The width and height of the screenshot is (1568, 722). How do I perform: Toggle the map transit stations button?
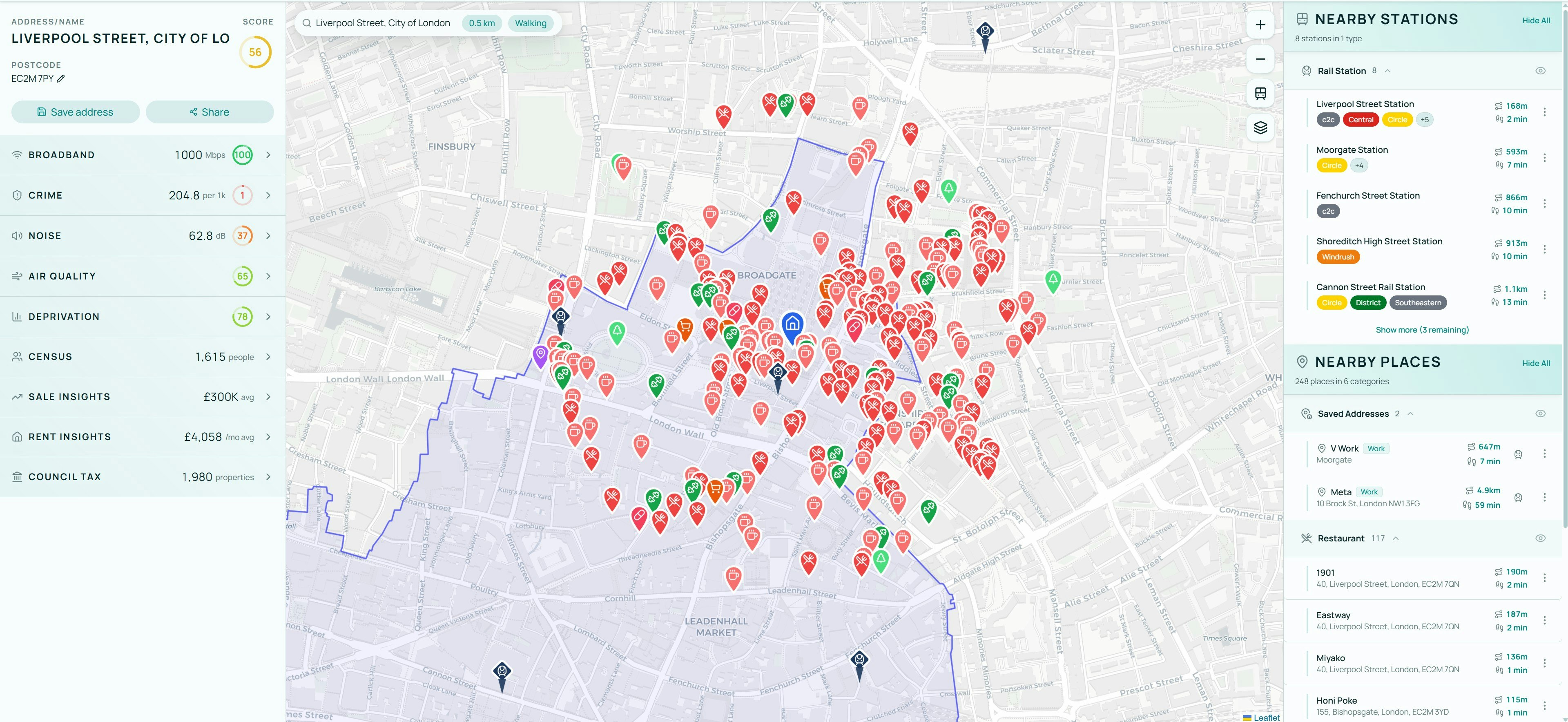point(1260,93)
